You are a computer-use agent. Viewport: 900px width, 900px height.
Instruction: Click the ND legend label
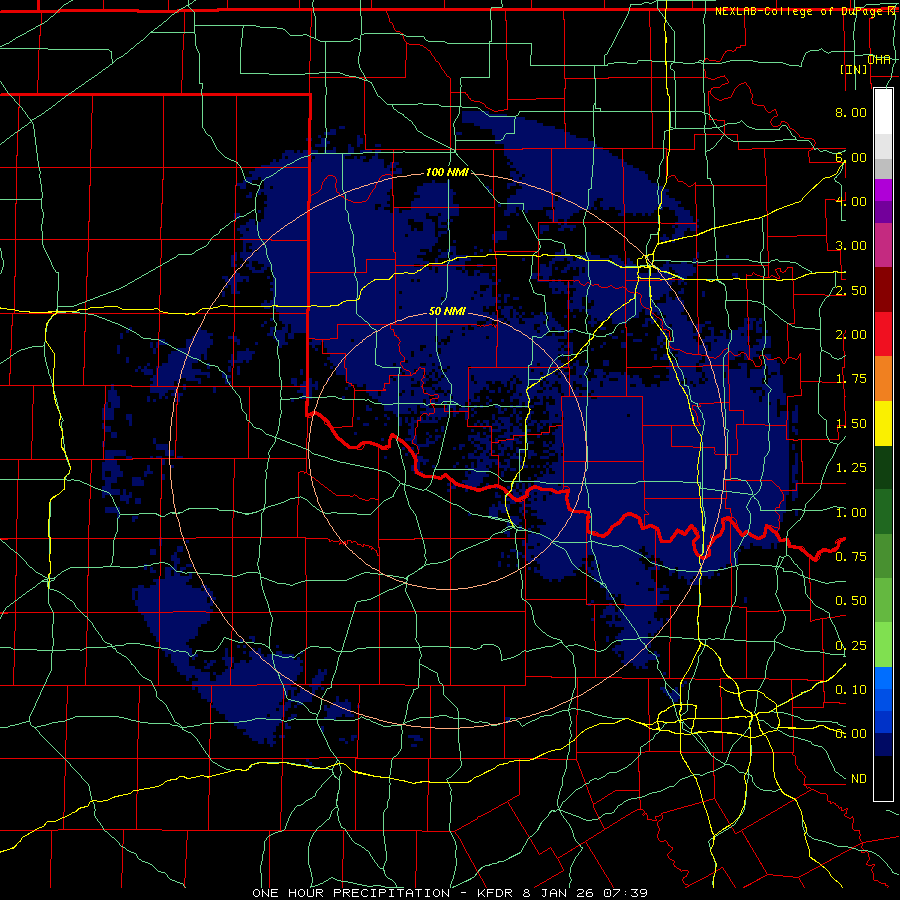[859, 779]
